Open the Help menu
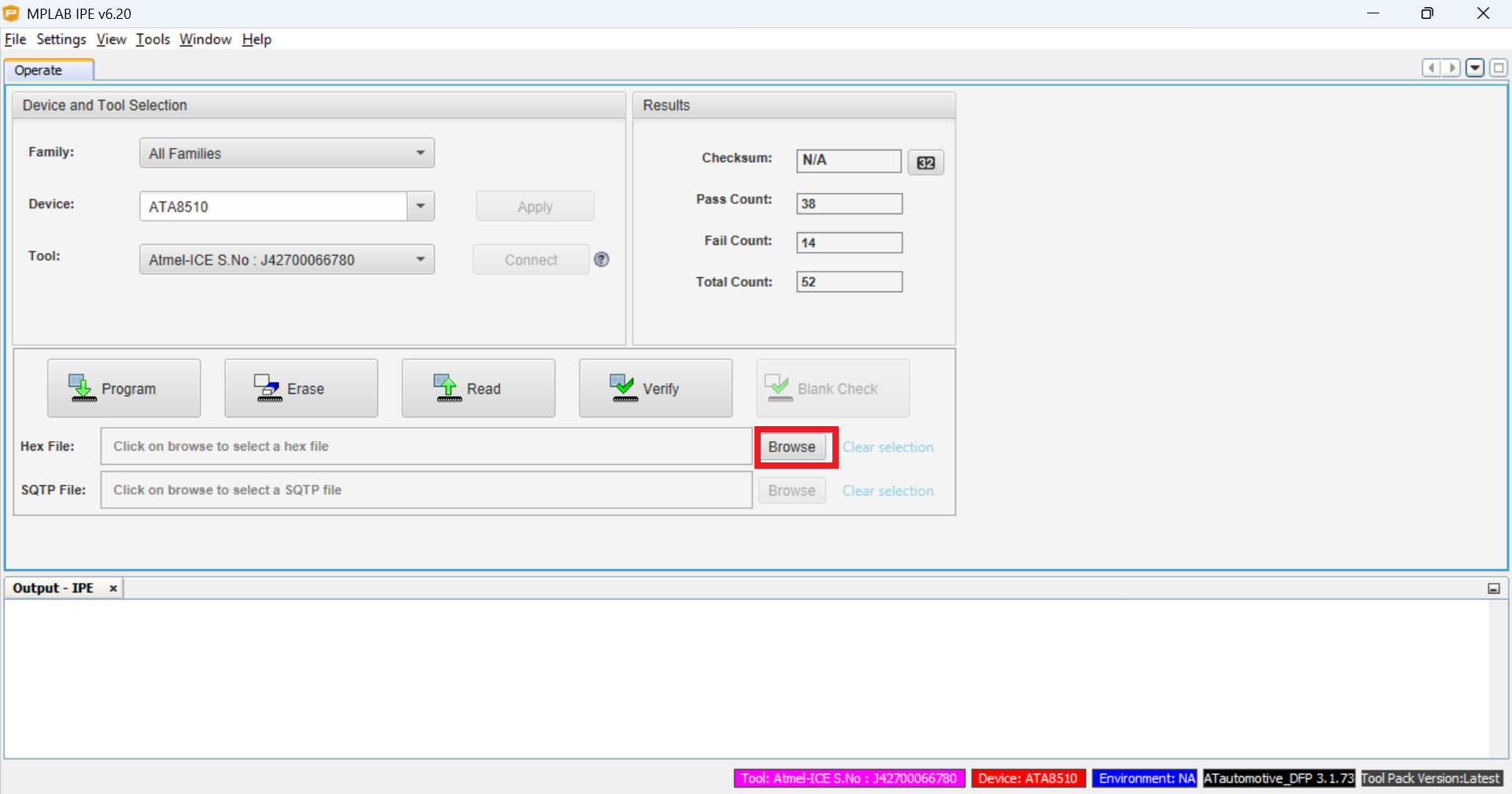This screenshot has width=1512, height=794. click(256, 39)
